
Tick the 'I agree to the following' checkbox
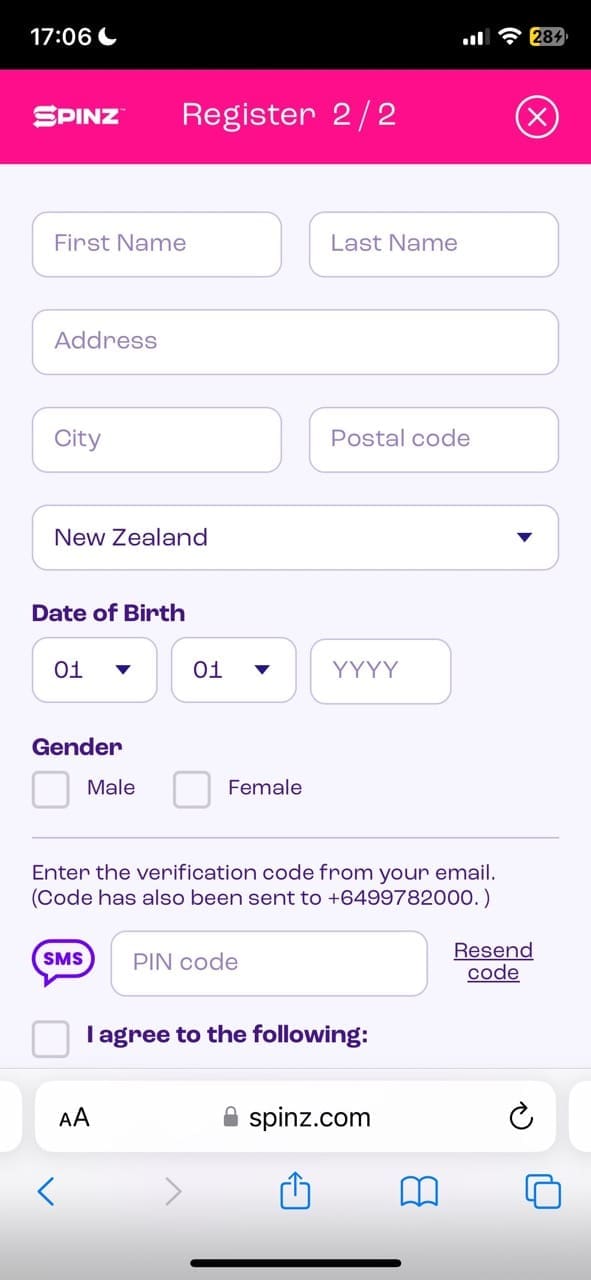click(x=51, y=1037)
